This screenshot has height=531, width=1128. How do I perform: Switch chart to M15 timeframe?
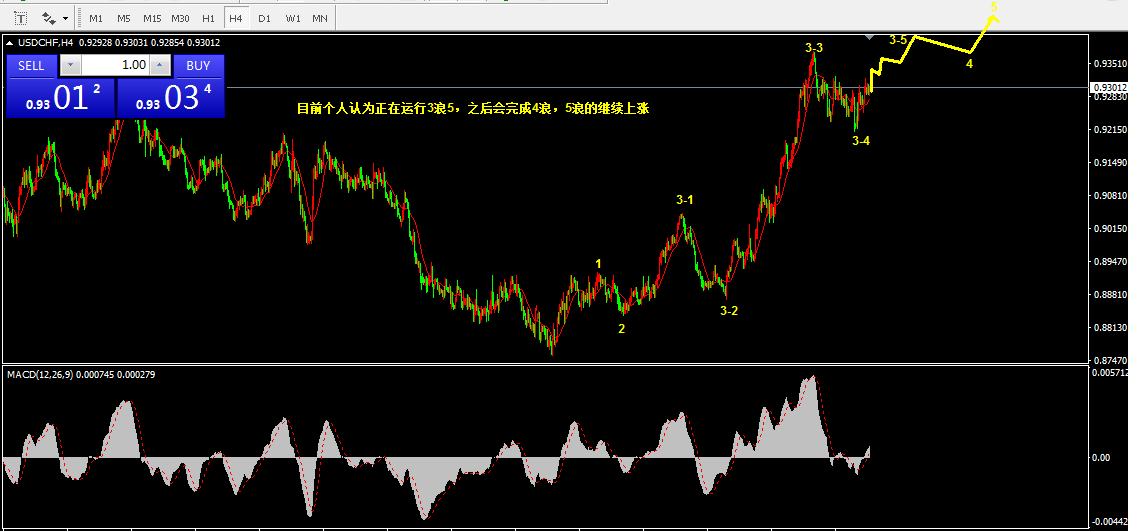(x=152, y=18)
